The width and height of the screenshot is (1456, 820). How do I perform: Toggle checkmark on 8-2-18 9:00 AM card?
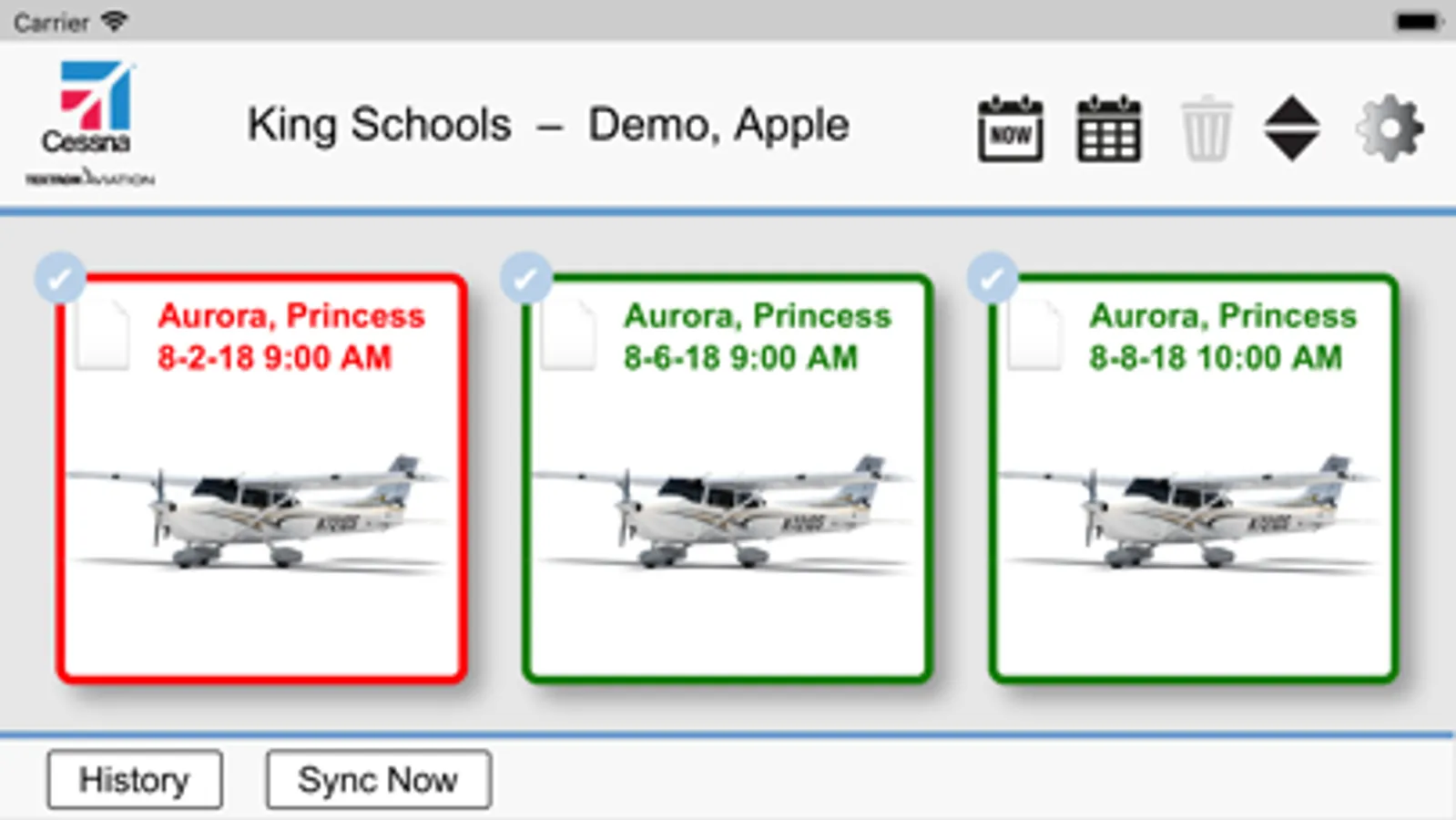[60, 278]
